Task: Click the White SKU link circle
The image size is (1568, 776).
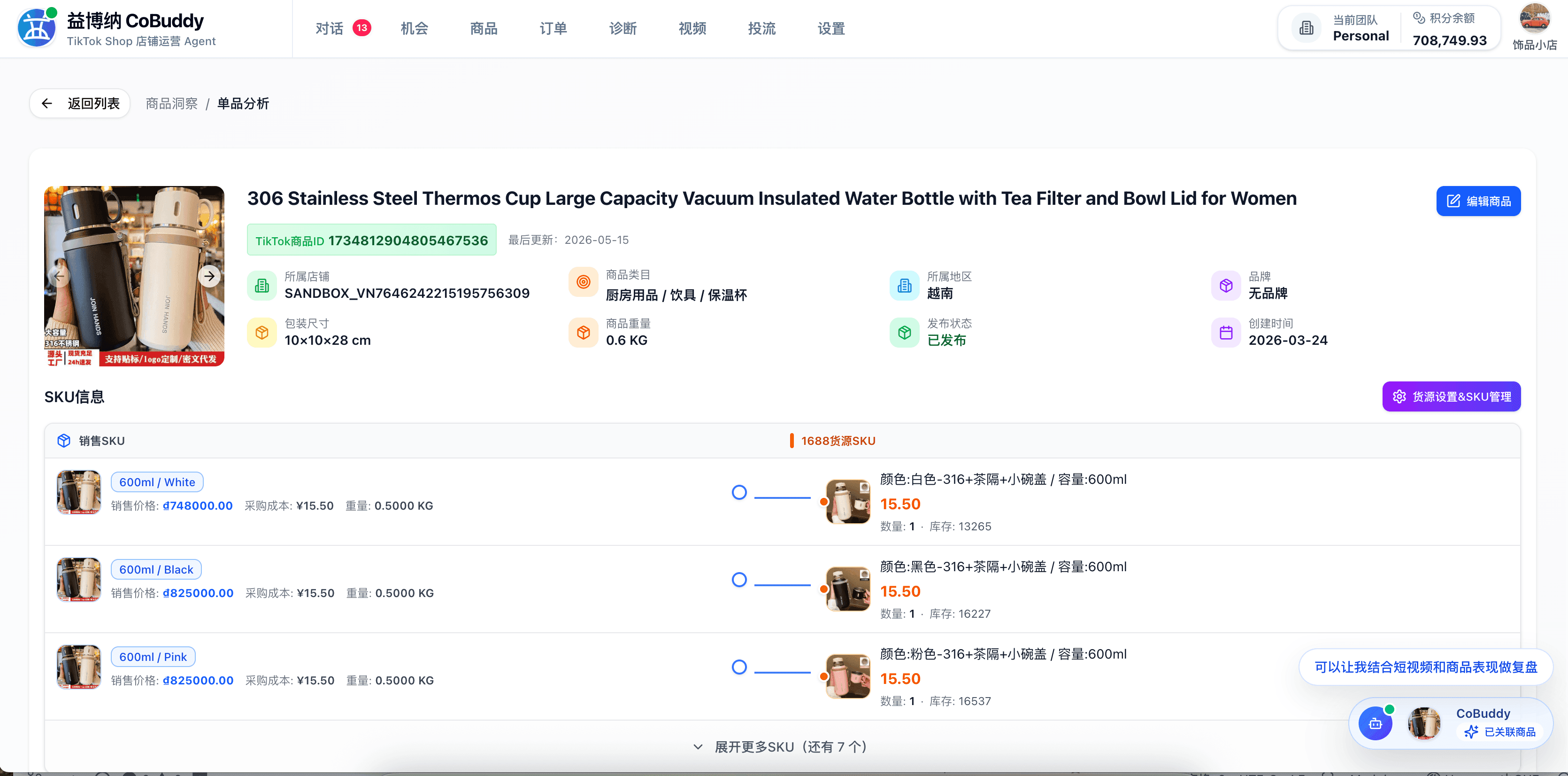Action: point(739,492)
